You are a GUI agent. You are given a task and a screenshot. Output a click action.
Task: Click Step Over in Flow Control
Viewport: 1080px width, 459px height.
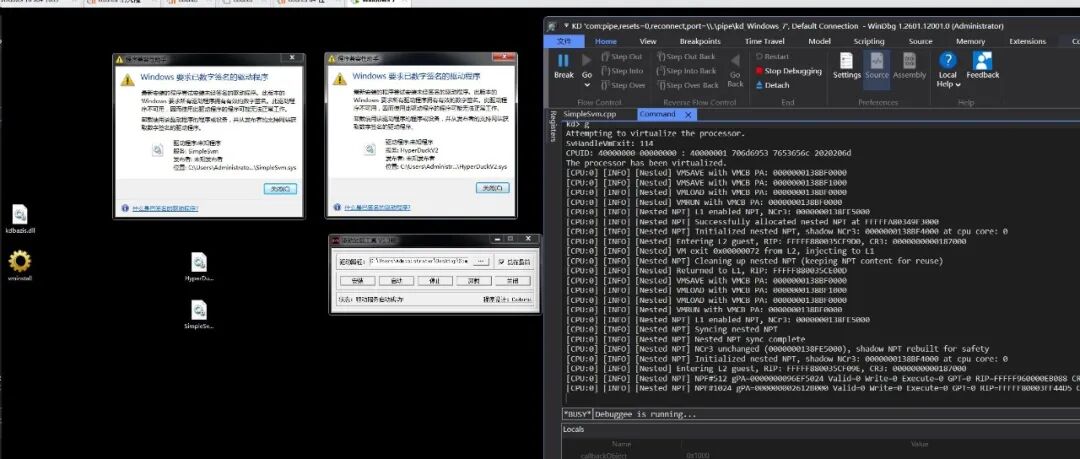point(623,85)
